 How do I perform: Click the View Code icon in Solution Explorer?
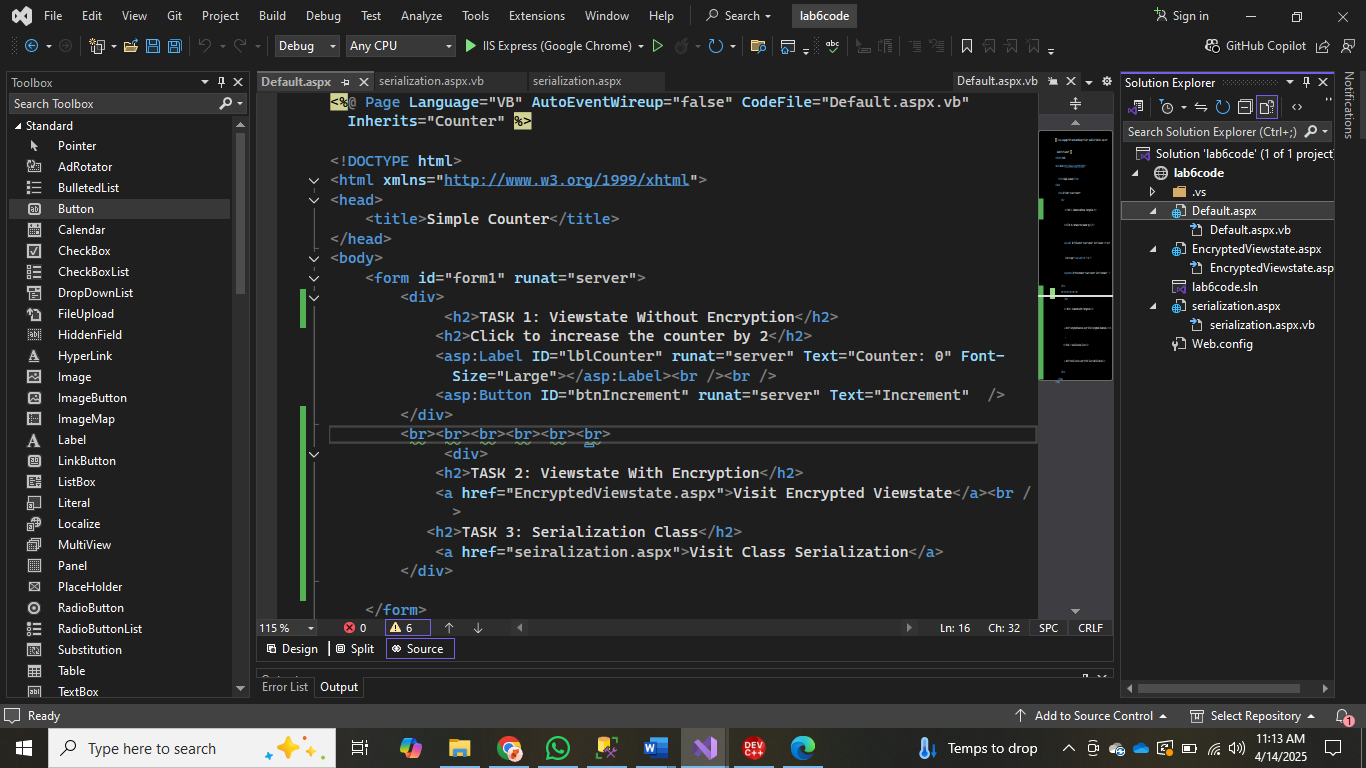point(1297,107)
